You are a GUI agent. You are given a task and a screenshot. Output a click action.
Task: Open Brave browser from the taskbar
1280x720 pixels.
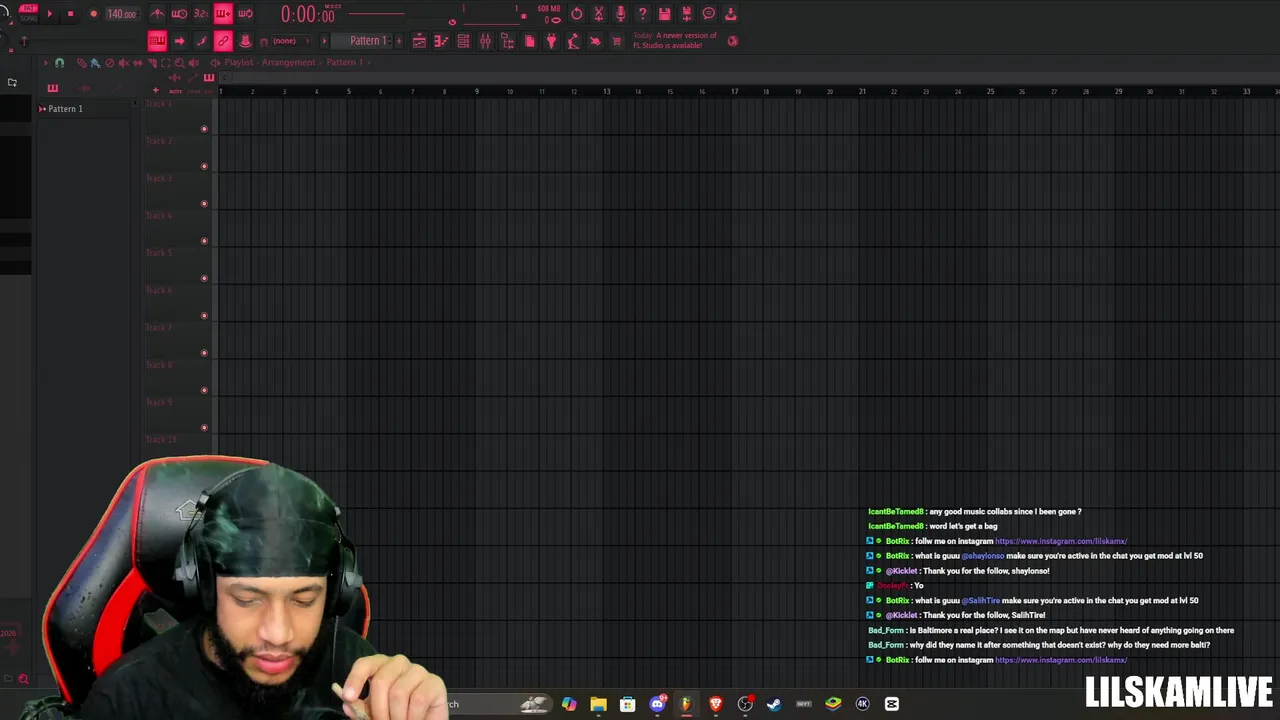pos(716,704)
